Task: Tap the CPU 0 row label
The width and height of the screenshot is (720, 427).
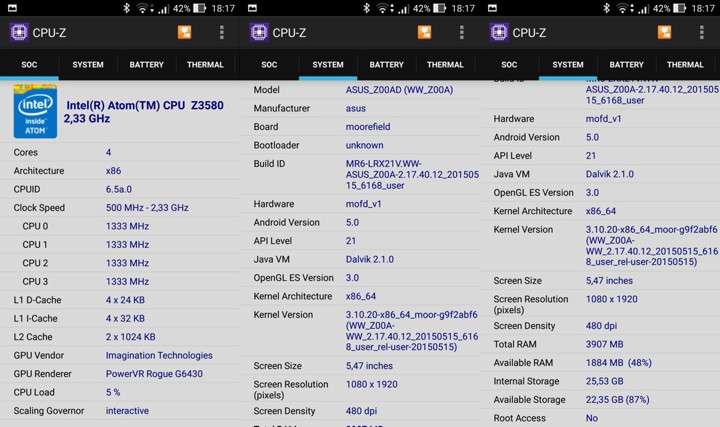Action: pyautogui.click(x=35, y=226)
